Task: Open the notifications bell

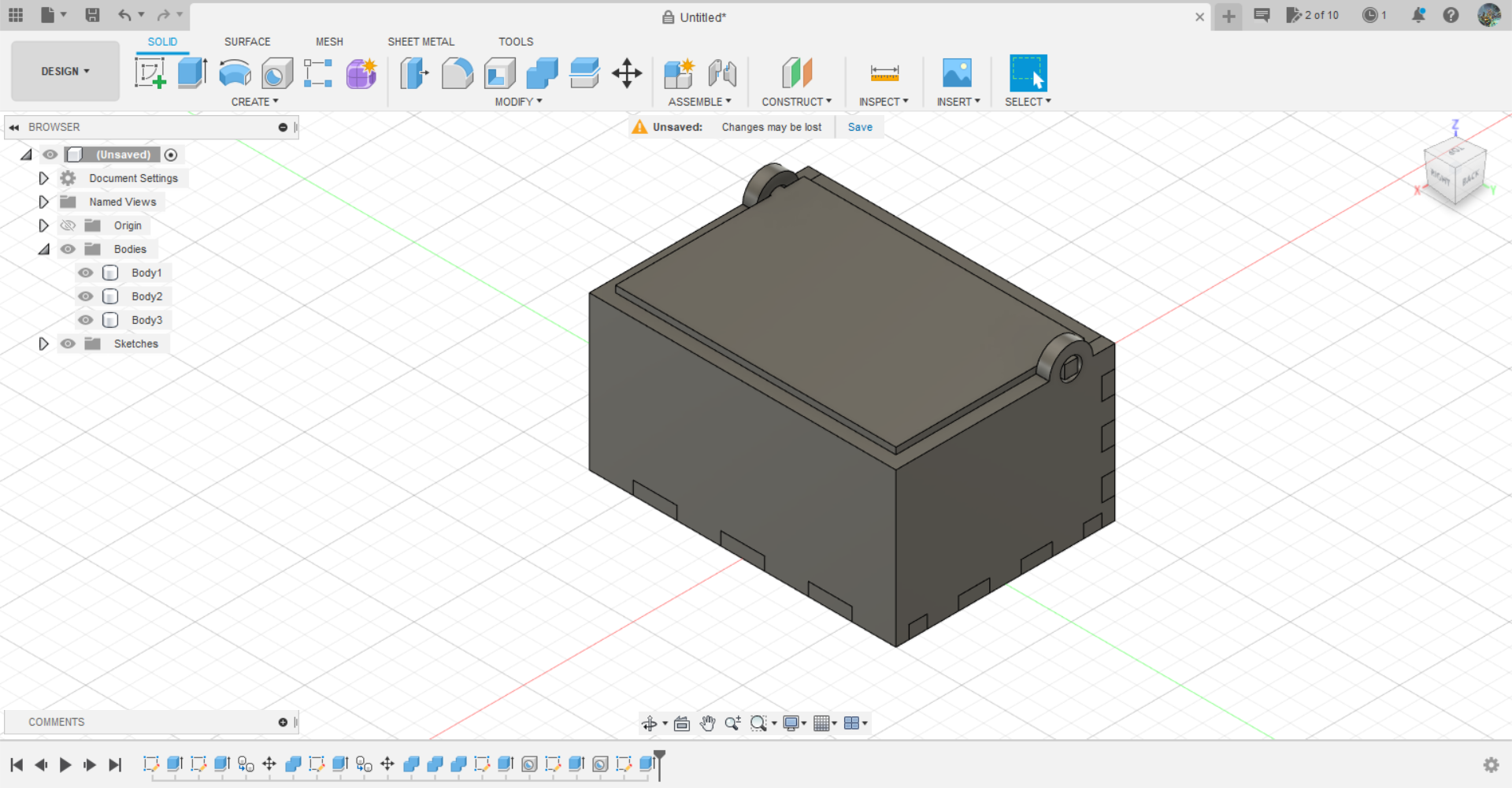Action: [1419, 15]
